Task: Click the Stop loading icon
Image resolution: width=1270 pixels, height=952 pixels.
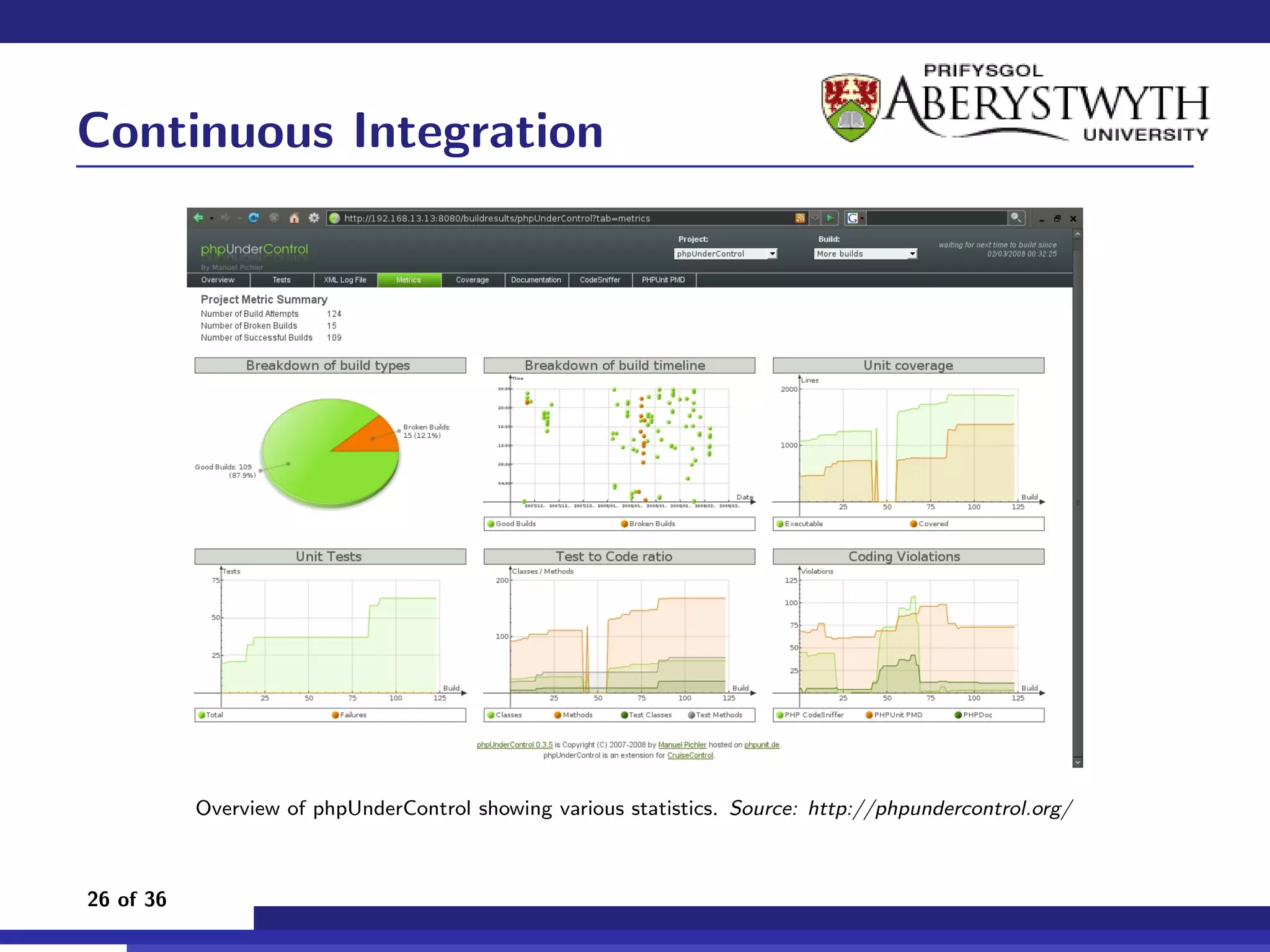Action: pos(273,218)
